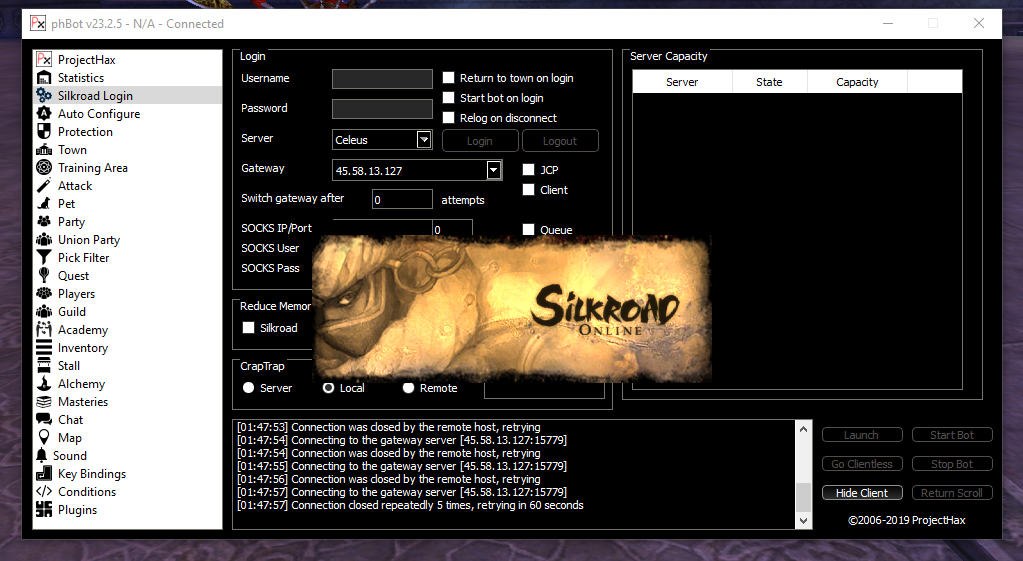
Task: Click the Go Clientless button
Action: 862,464
